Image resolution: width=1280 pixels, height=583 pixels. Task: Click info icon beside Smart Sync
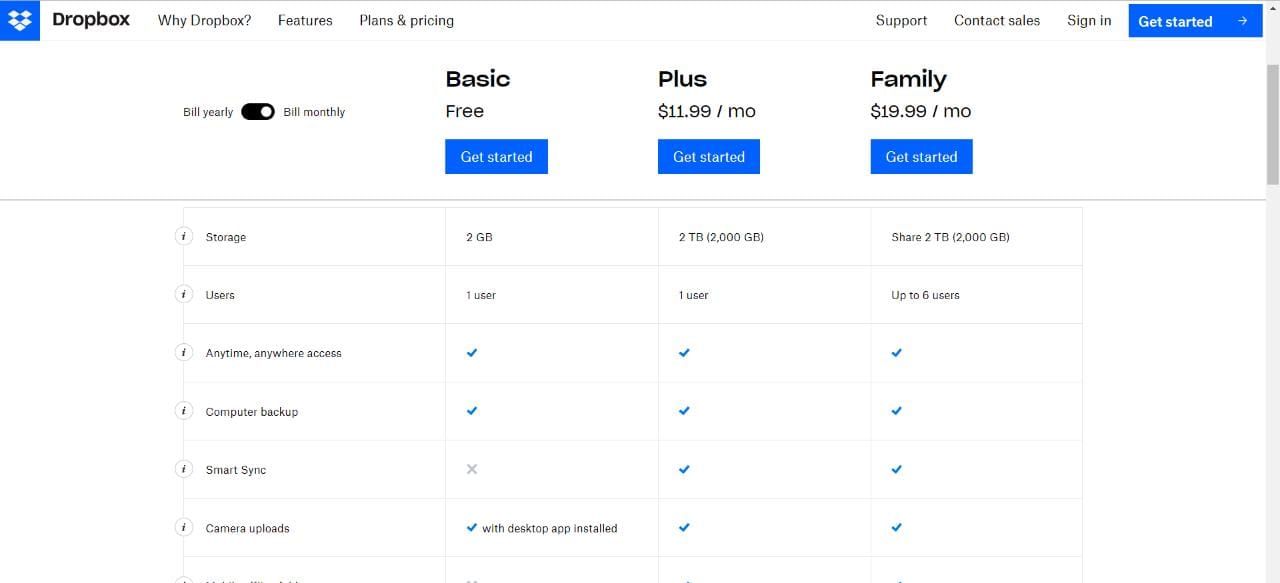184,469
